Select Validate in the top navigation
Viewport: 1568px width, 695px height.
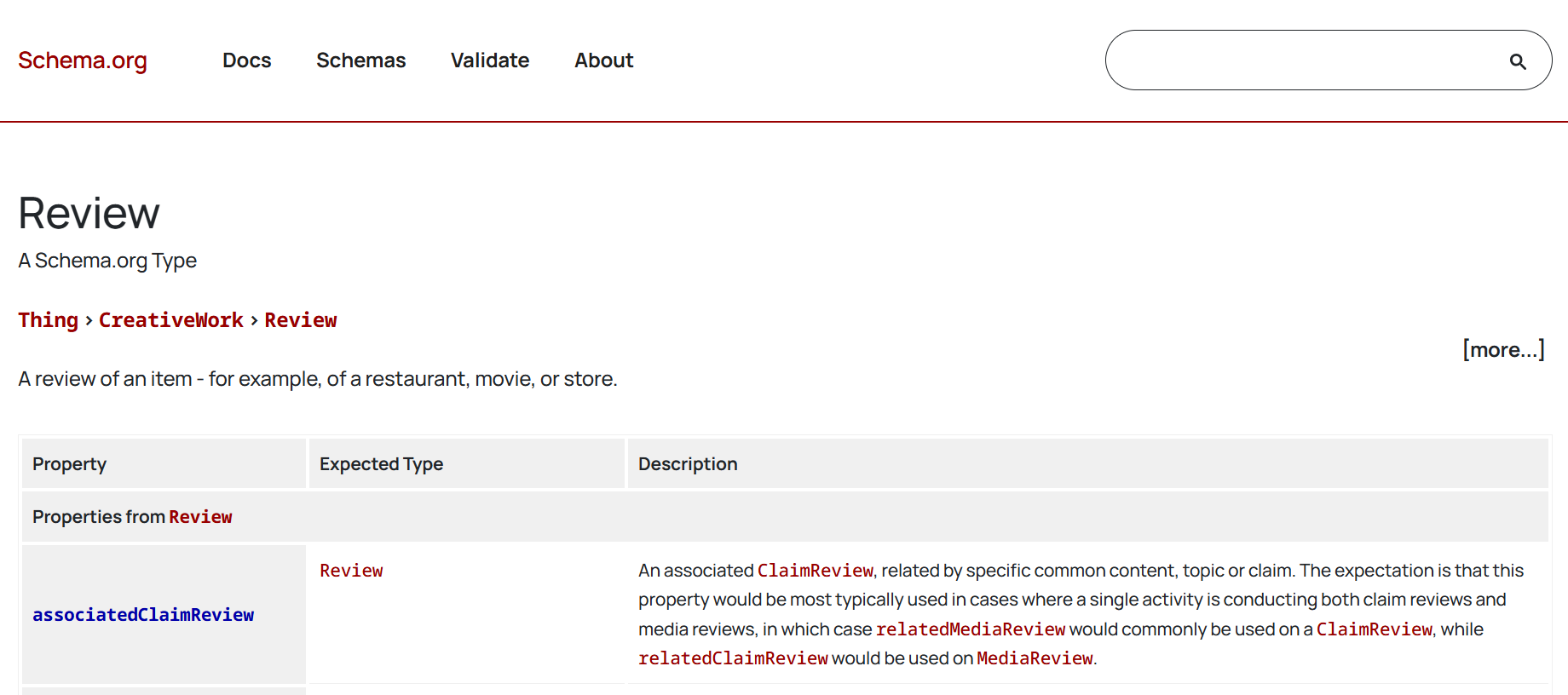coord(489,60)
